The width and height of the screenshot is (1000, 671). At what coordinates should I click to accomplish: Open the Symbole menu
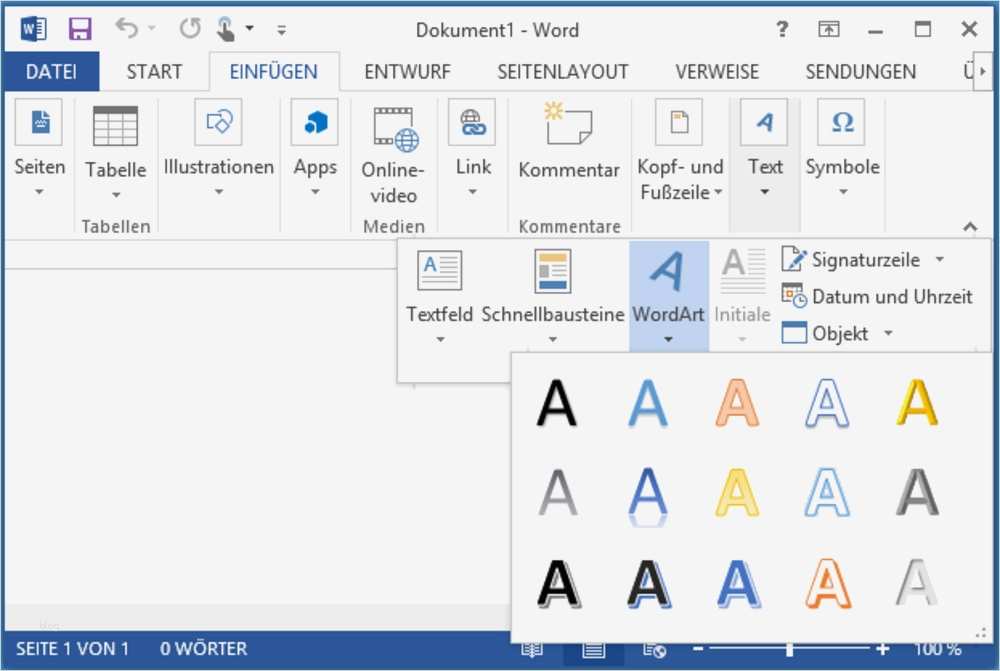842,149
